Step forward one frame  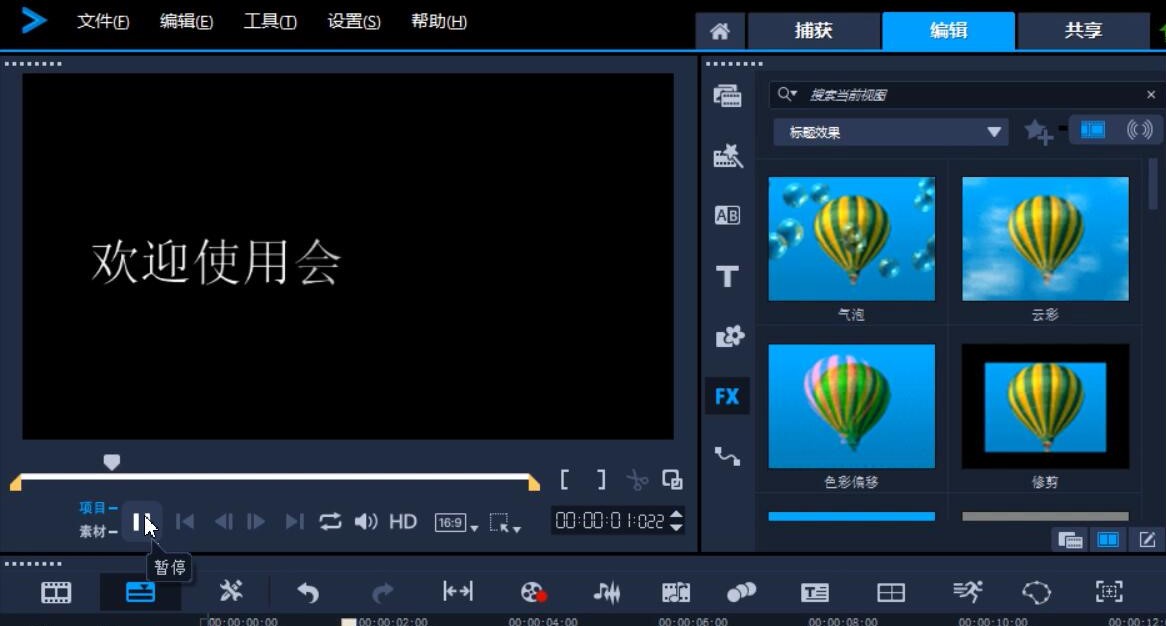[x=256, y=522]
